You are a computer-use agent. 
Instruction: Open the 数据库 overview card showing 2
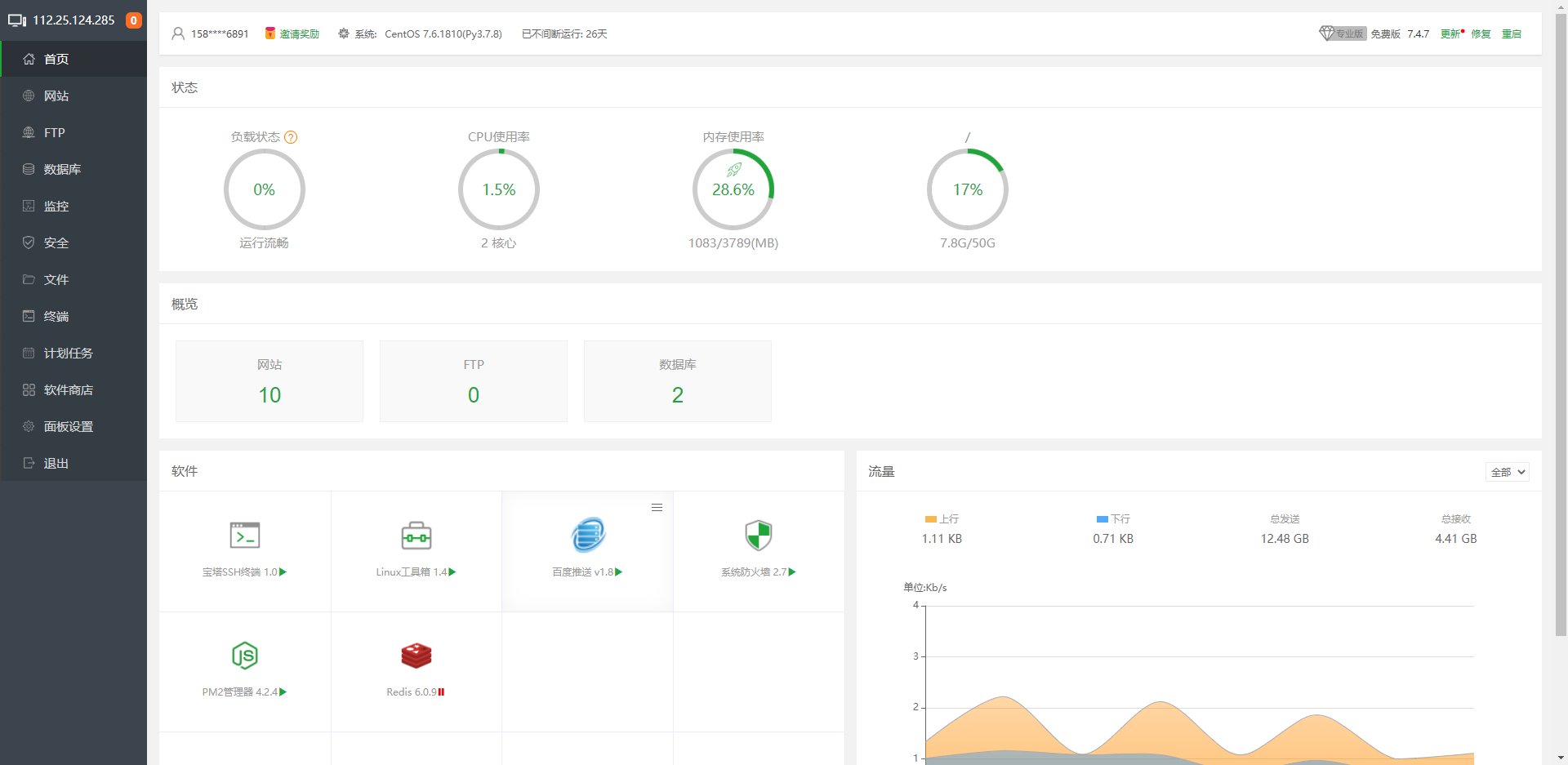pos(678,381)
